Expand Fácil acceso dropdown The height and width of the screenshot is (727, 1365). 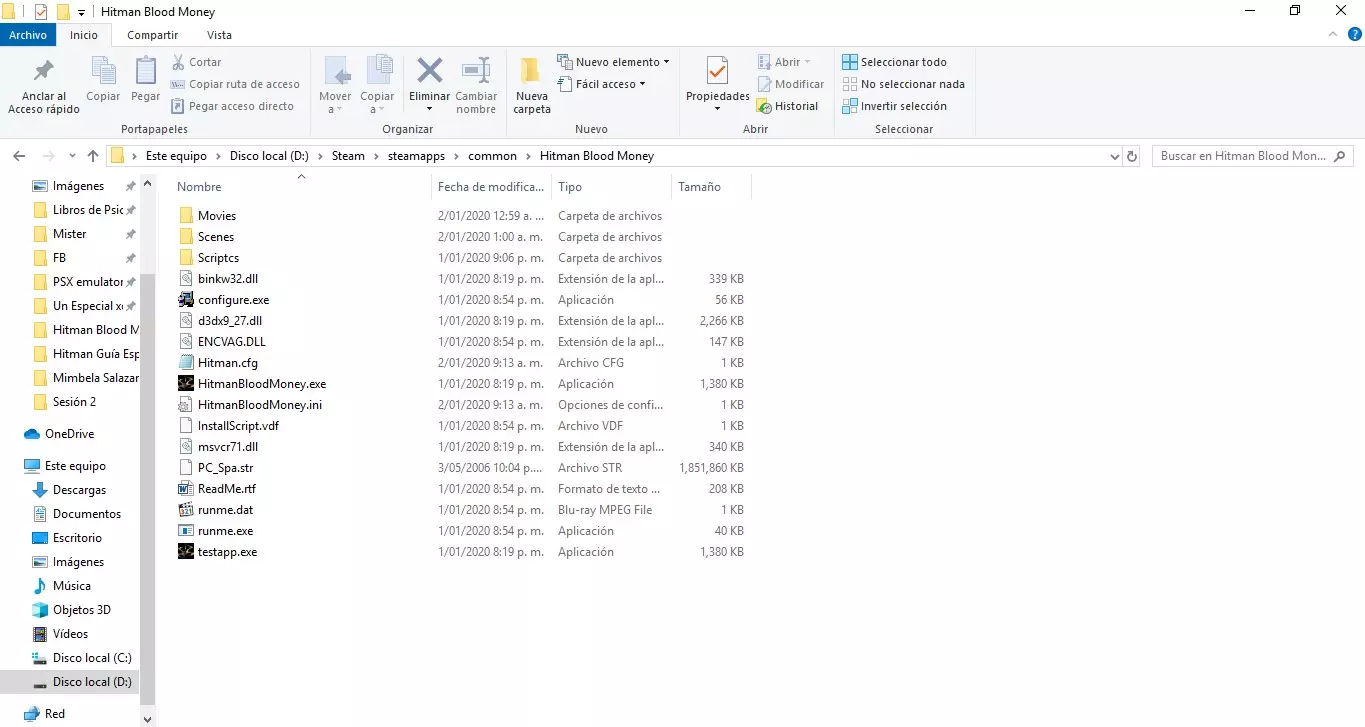(x=601, y=84)
